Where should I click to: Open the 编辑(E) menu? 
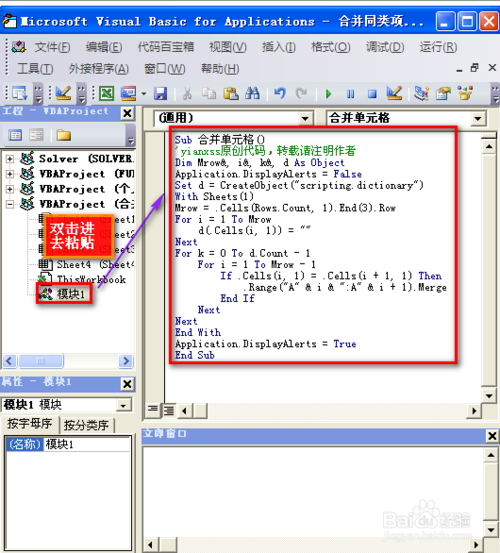104,47
